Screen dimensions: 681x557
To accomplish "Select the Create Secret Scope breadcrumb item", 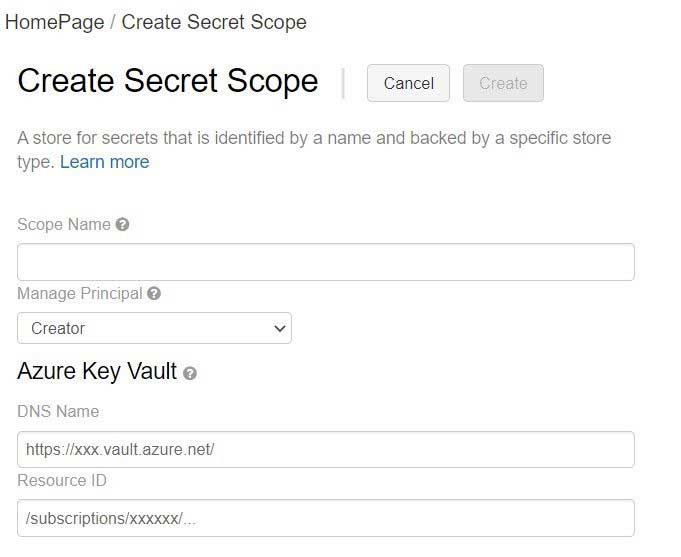I will pyautogui.click(x=214, y=22).
